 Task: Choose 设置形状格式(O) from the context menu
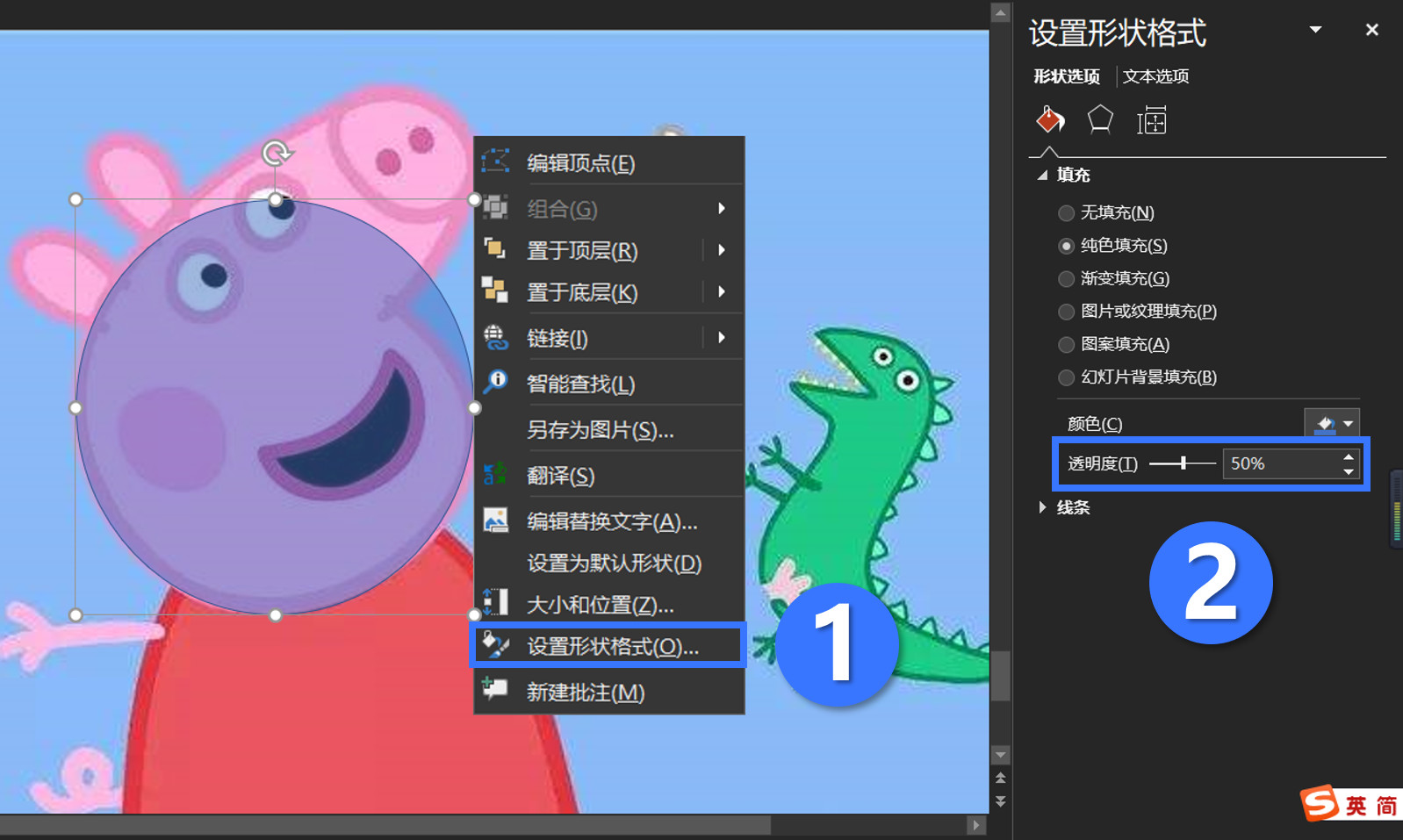(609, 646)
